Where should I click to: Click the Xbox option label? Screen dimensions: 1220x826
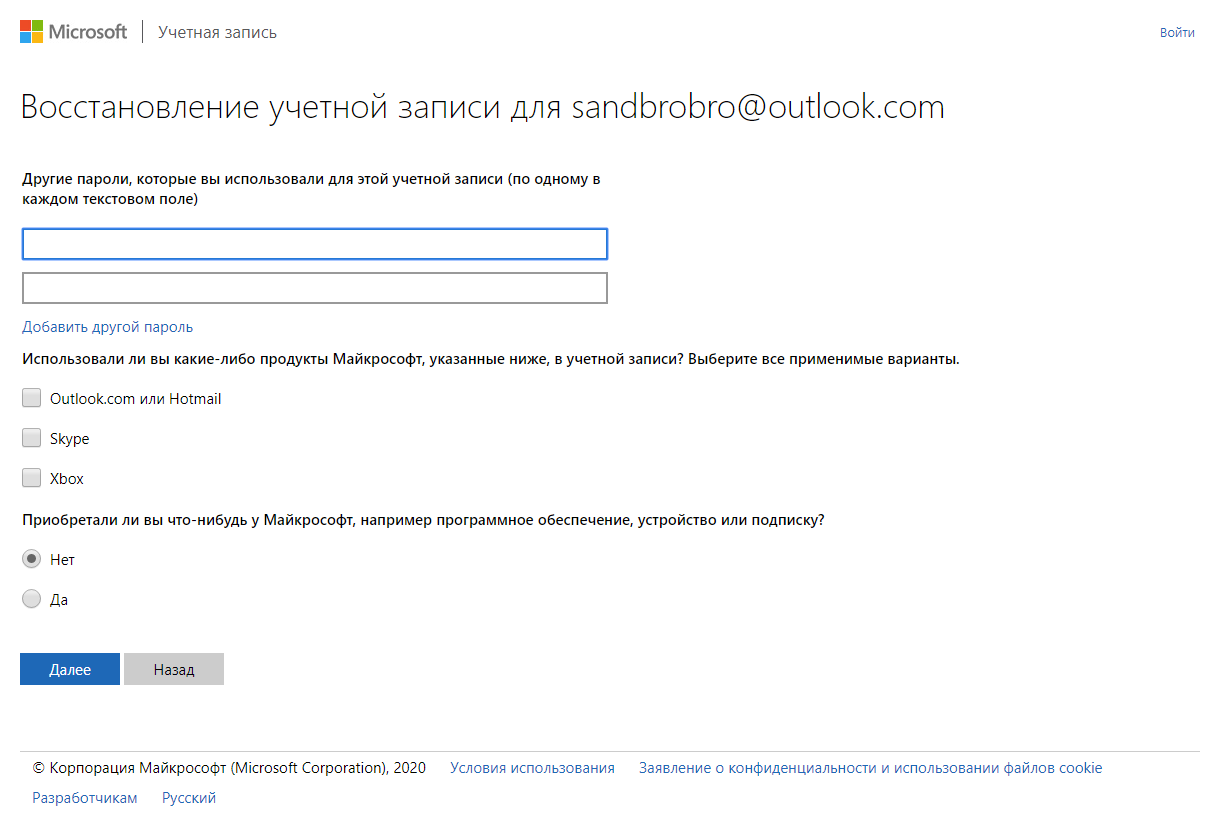pyautogui.click(x=67, y=479)
